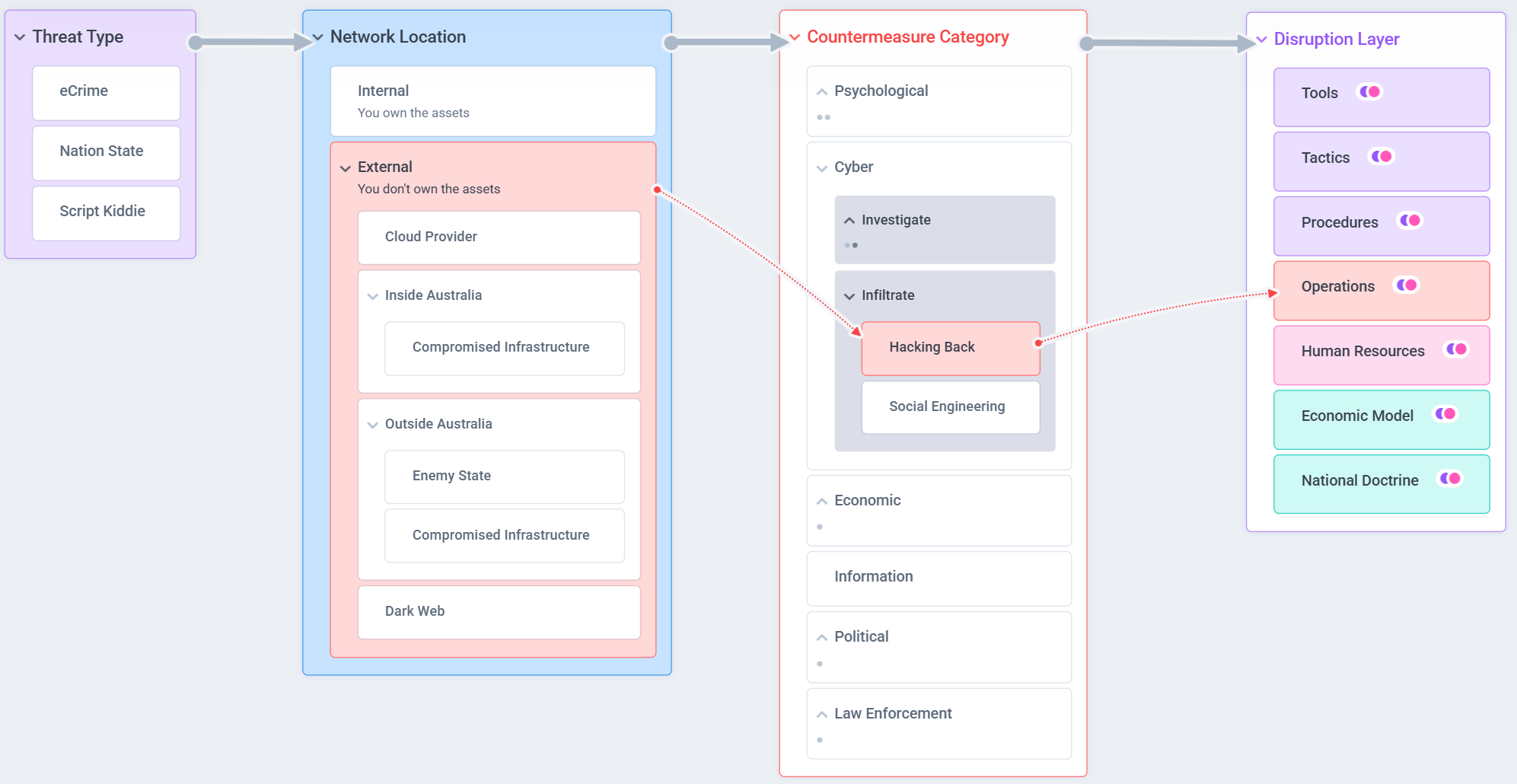Click the Economic Model toggle icon

tap(1445, 414)
